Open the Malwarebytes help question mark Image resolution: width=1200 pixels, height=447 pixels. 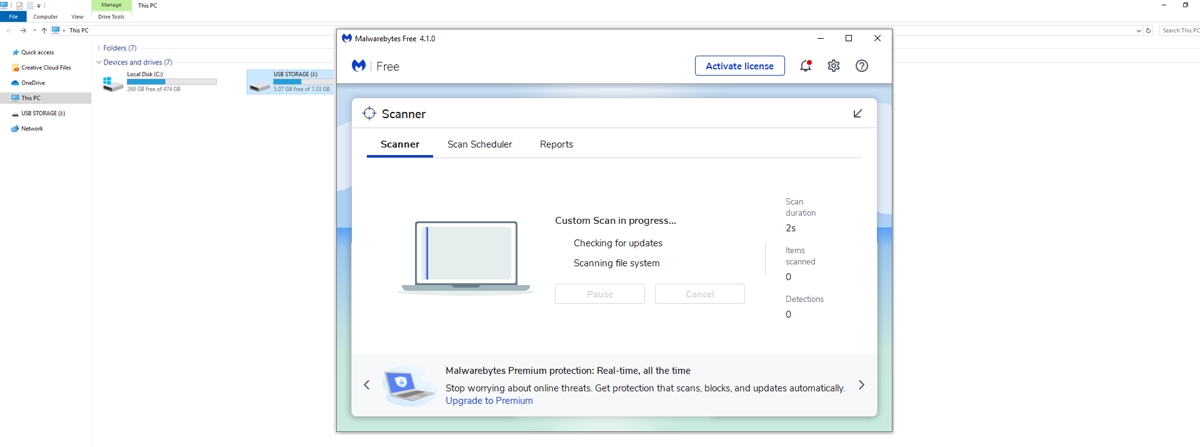861,66
